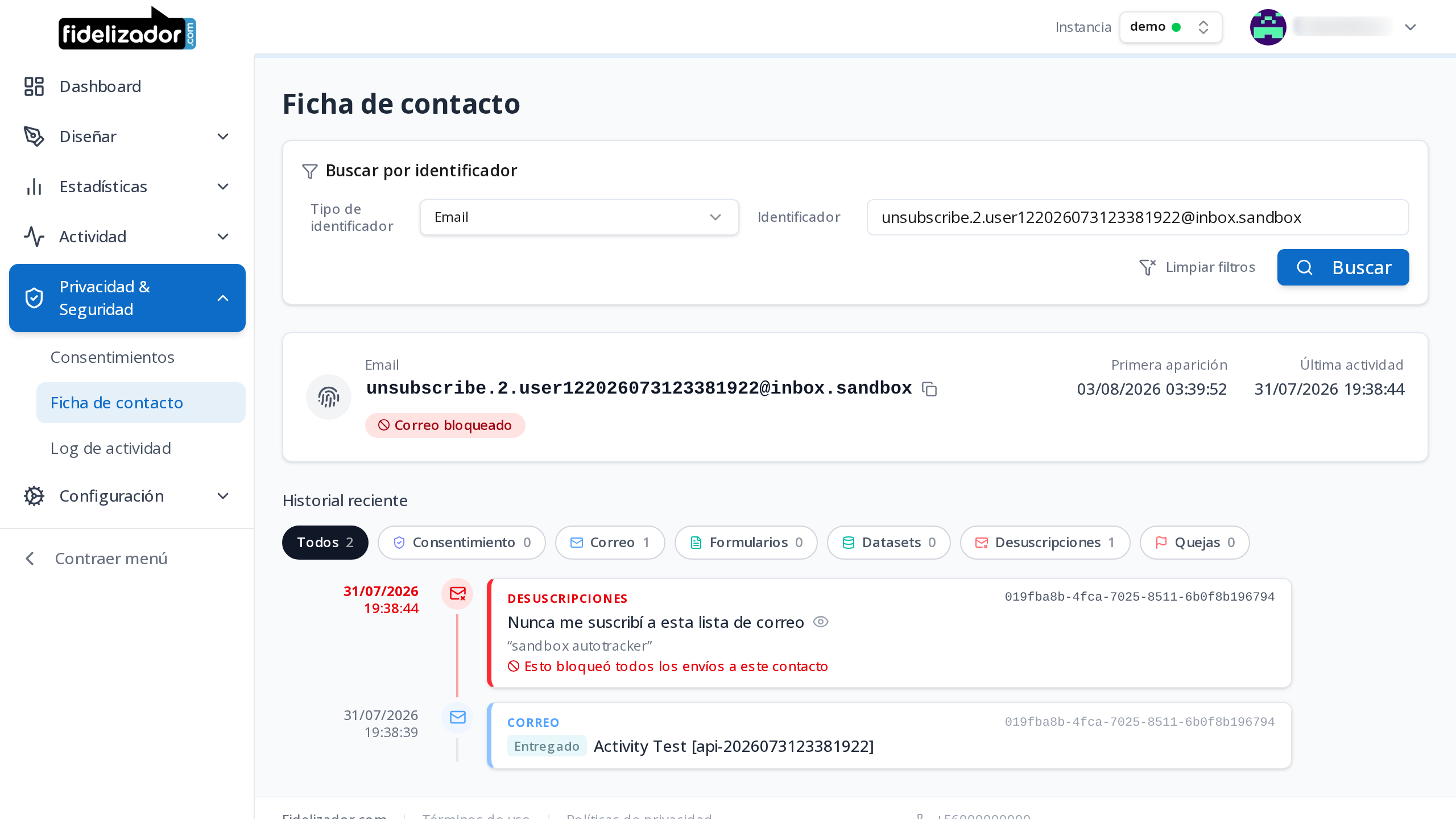Click the Privacidad & Seguridad shield icon
This screenshot has width=1456, height=819.
tap(34, 298)
